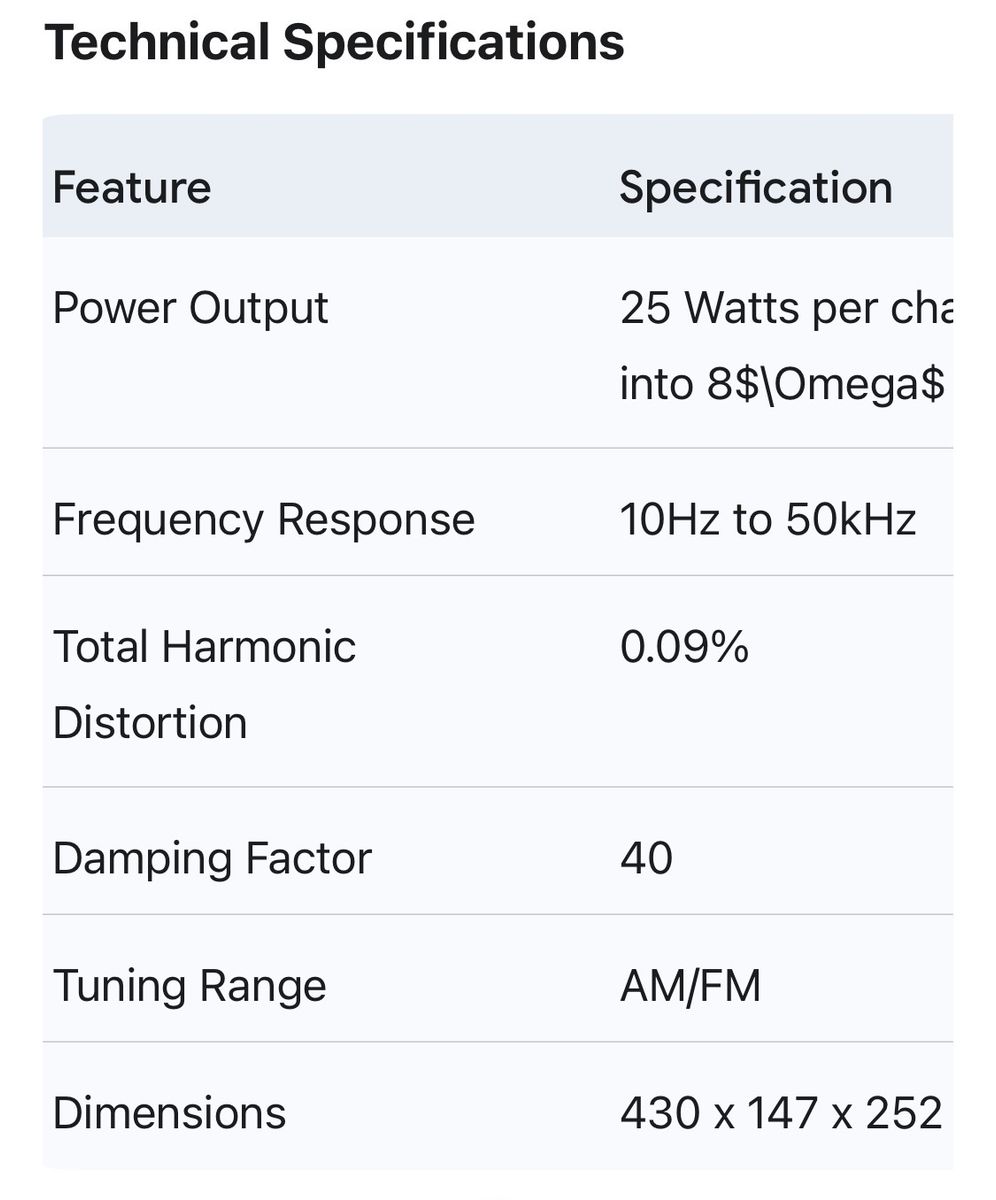Click the 25 Watts per channel value
Viewport: 996px width, 1200px height.
[x=786, y=308]
